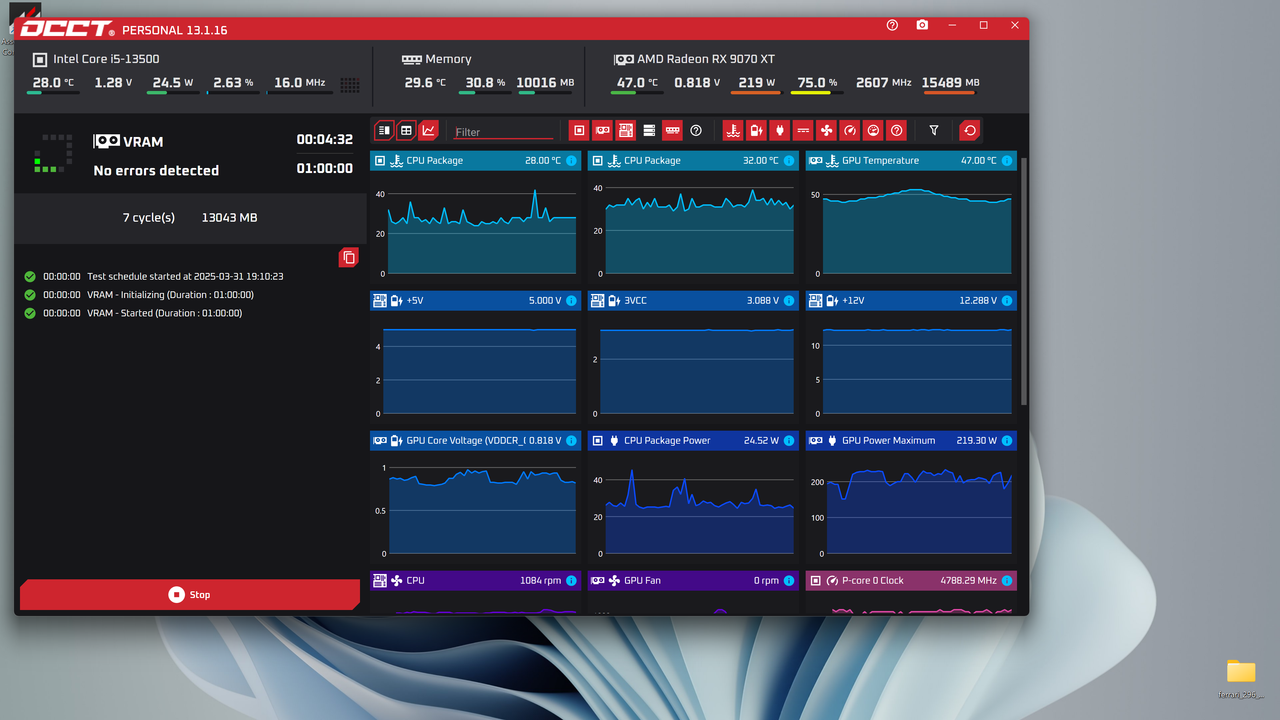Toggle the motherboard sensor filter

(626, 130)
